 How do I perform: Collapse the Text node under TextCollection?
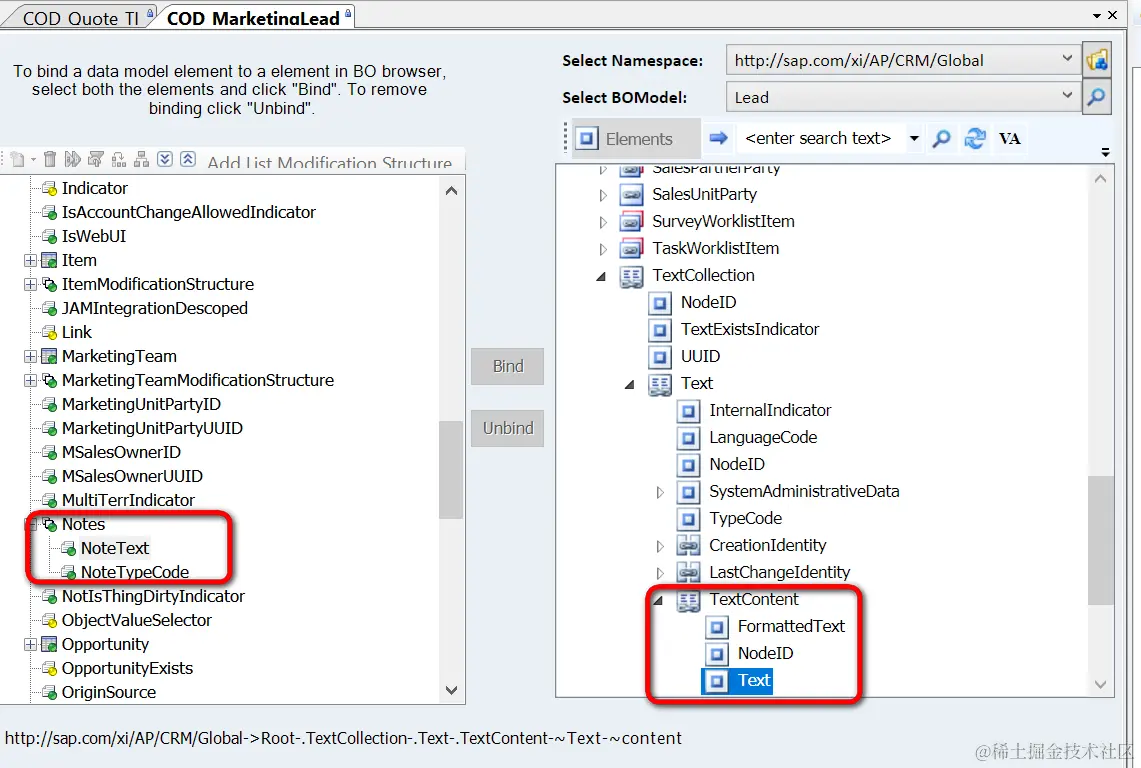629,384
